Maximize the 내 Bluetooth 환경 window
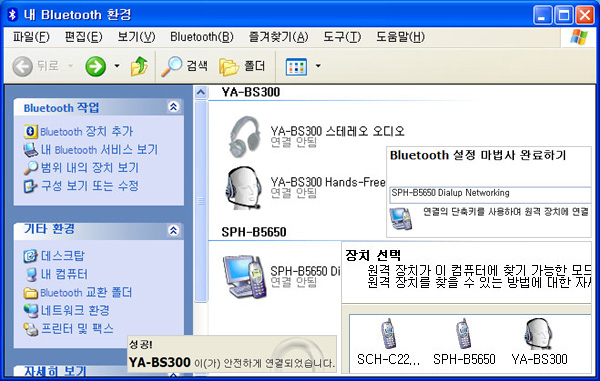 564,15
